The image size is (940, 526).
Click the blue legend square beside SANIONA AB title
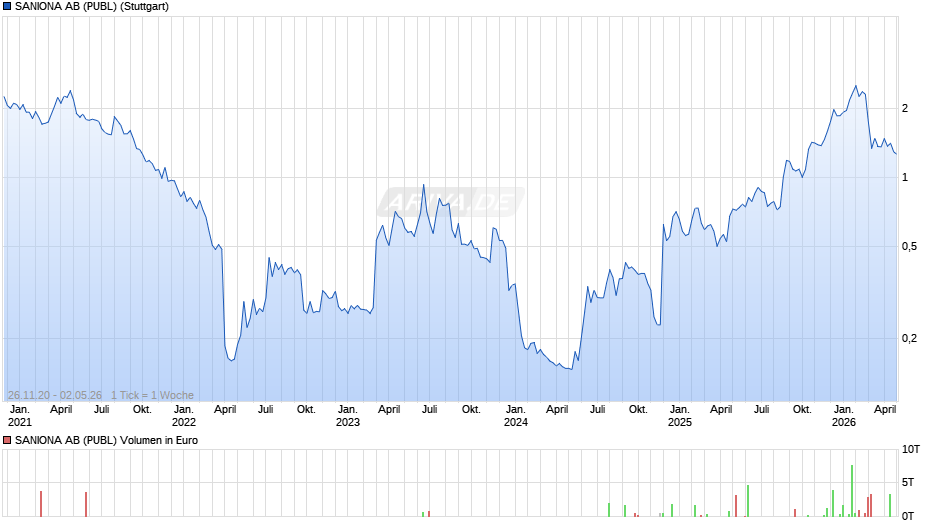pos(7,7)
